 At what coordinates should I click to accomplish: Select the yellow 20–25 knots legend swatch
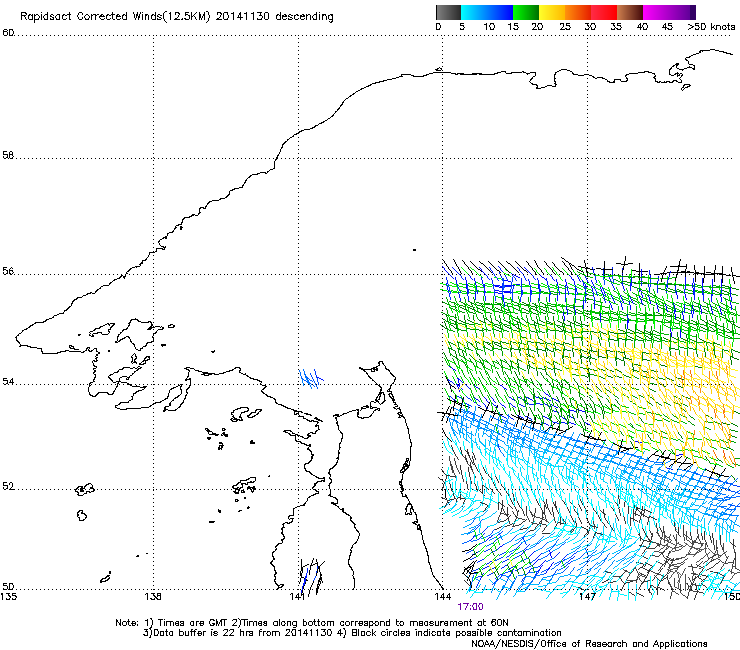click(552, 12)
